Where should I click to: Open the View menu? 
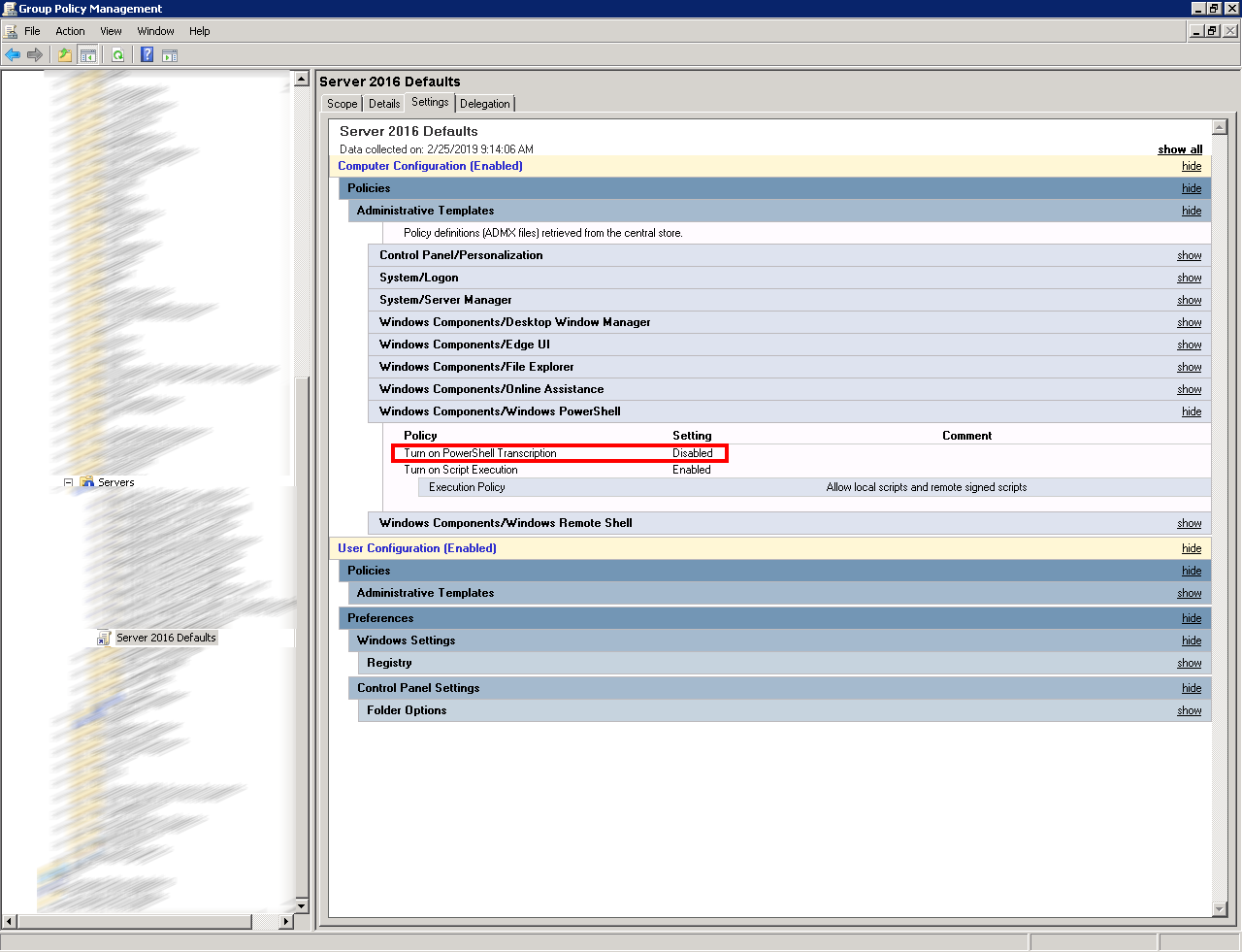tap(111, 31)
